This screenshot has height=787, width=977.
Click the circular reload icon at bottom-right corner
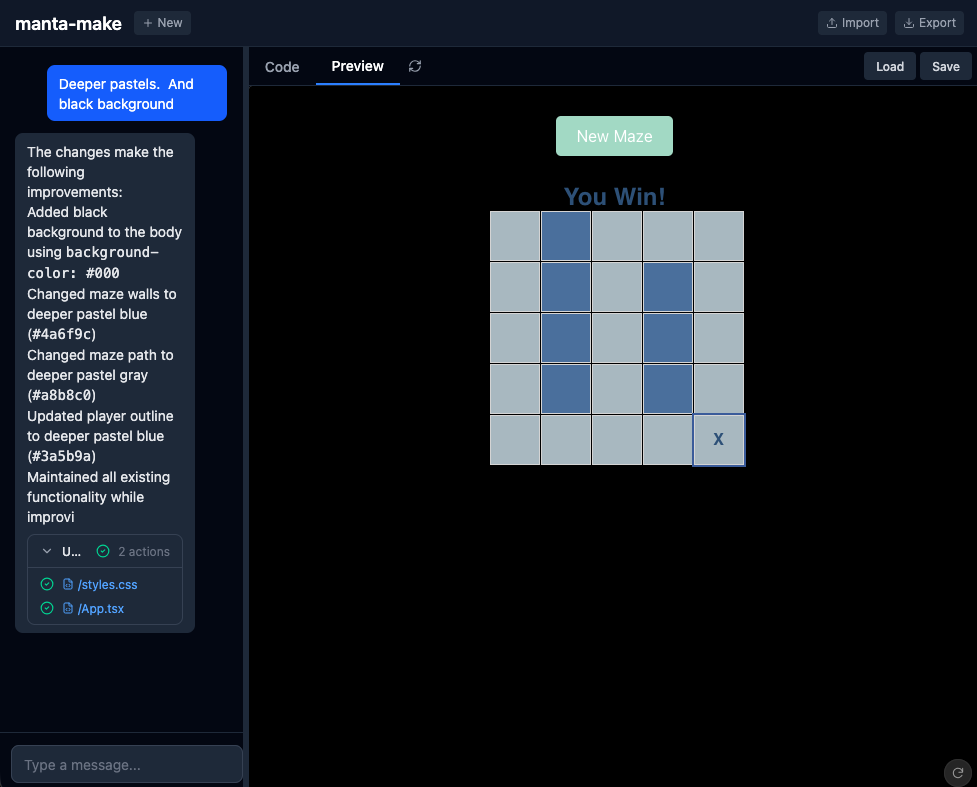coord(957,772)
